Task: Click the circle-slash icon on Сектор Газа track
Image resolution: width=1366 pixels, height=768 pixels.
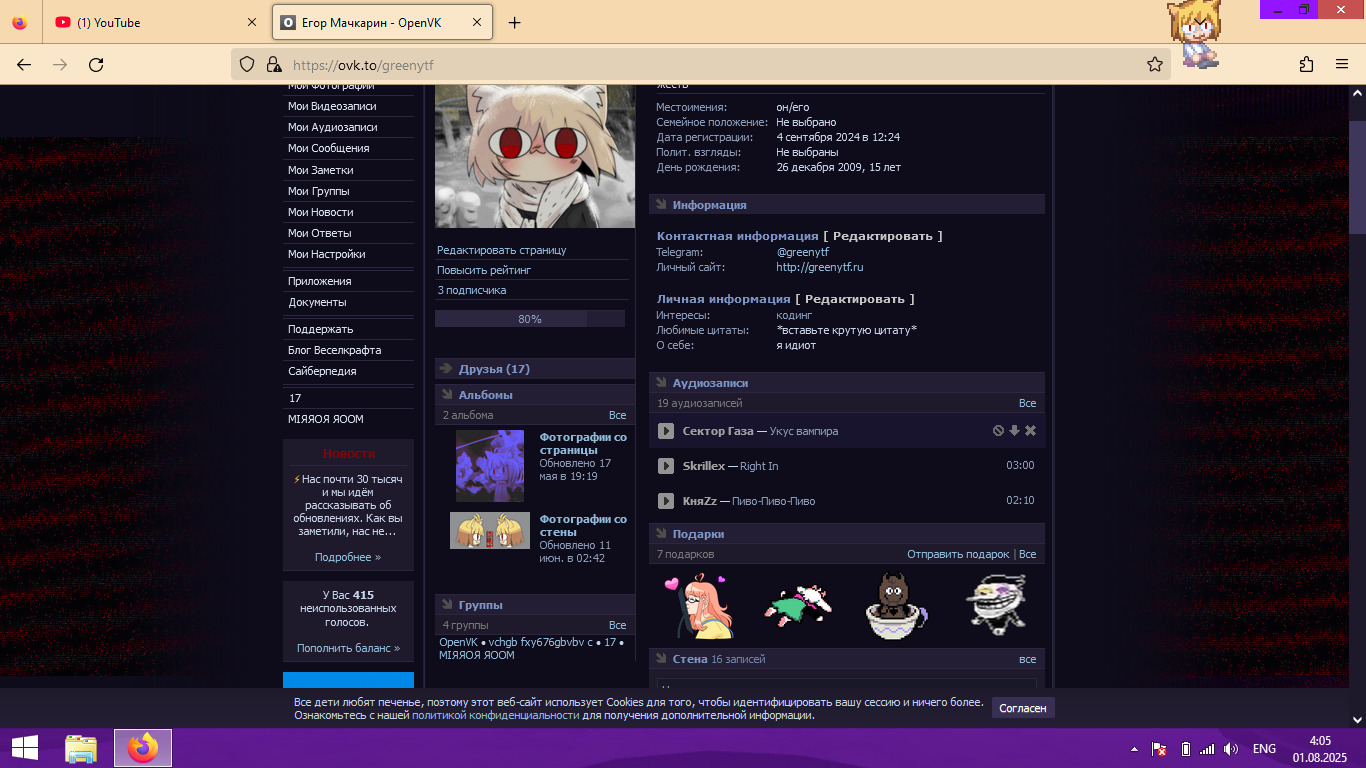Action: pyautogui.click(x=998, y=431)
